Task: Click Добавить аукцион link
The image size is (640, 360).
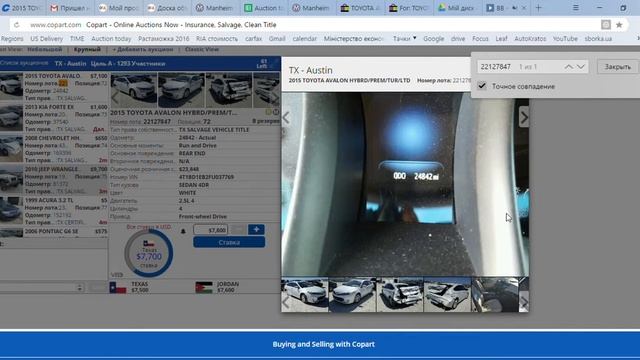Action: point(142,49)
